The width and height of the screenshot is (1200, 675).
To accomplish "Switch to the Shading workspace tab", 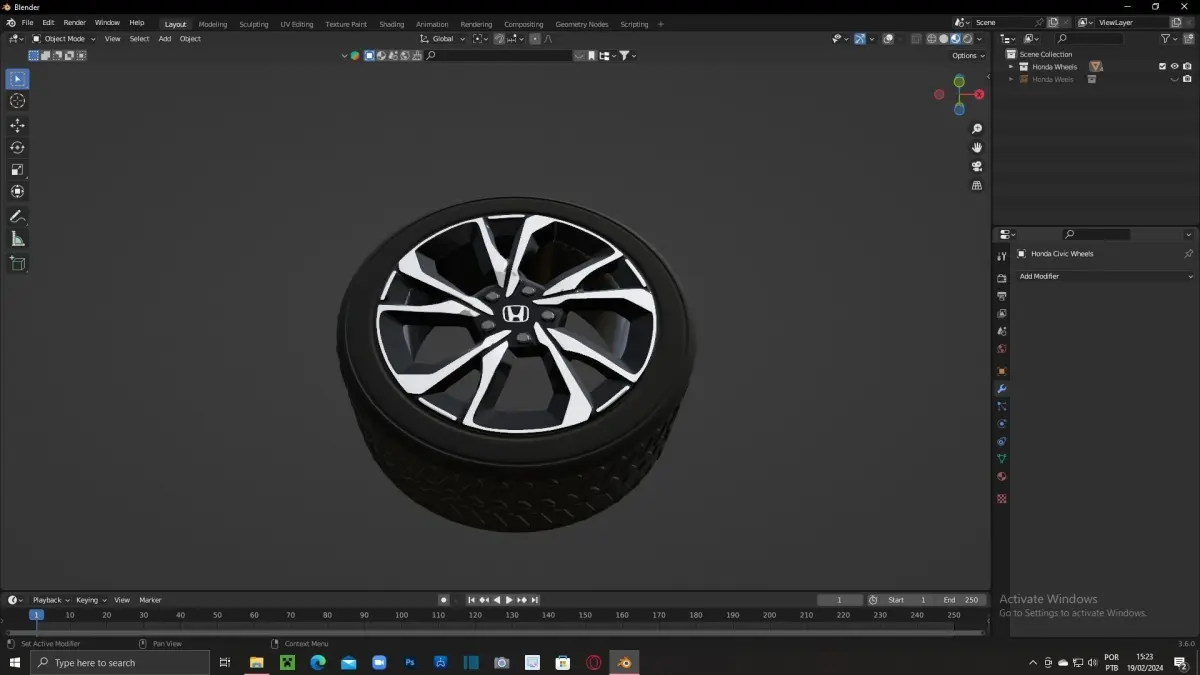I will [x=392, y=24].
